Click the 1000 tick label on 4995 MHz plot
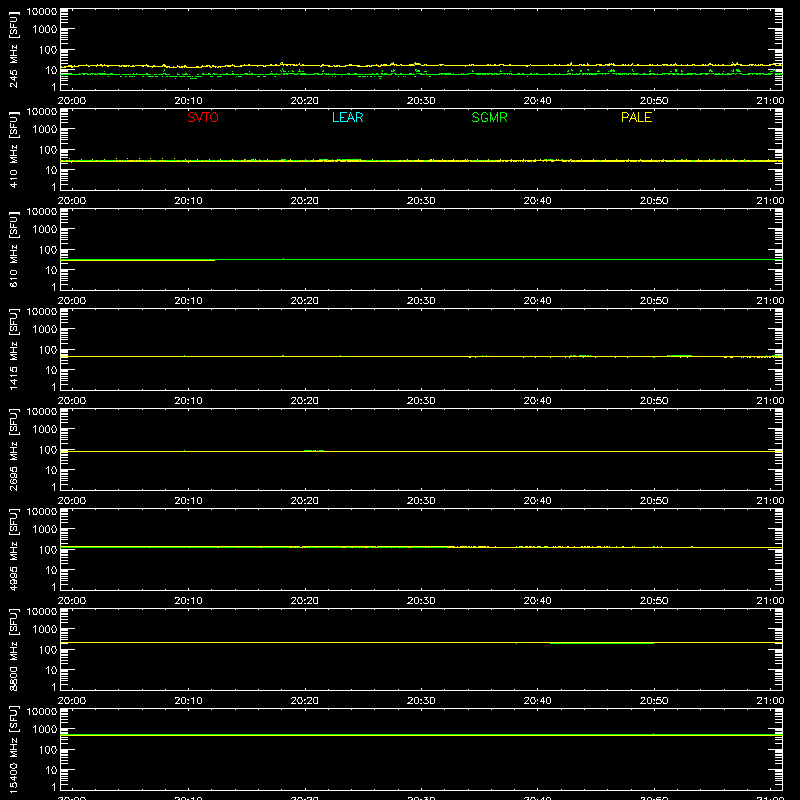Screen dimensions: 800x800 click(x=45, y=530)
